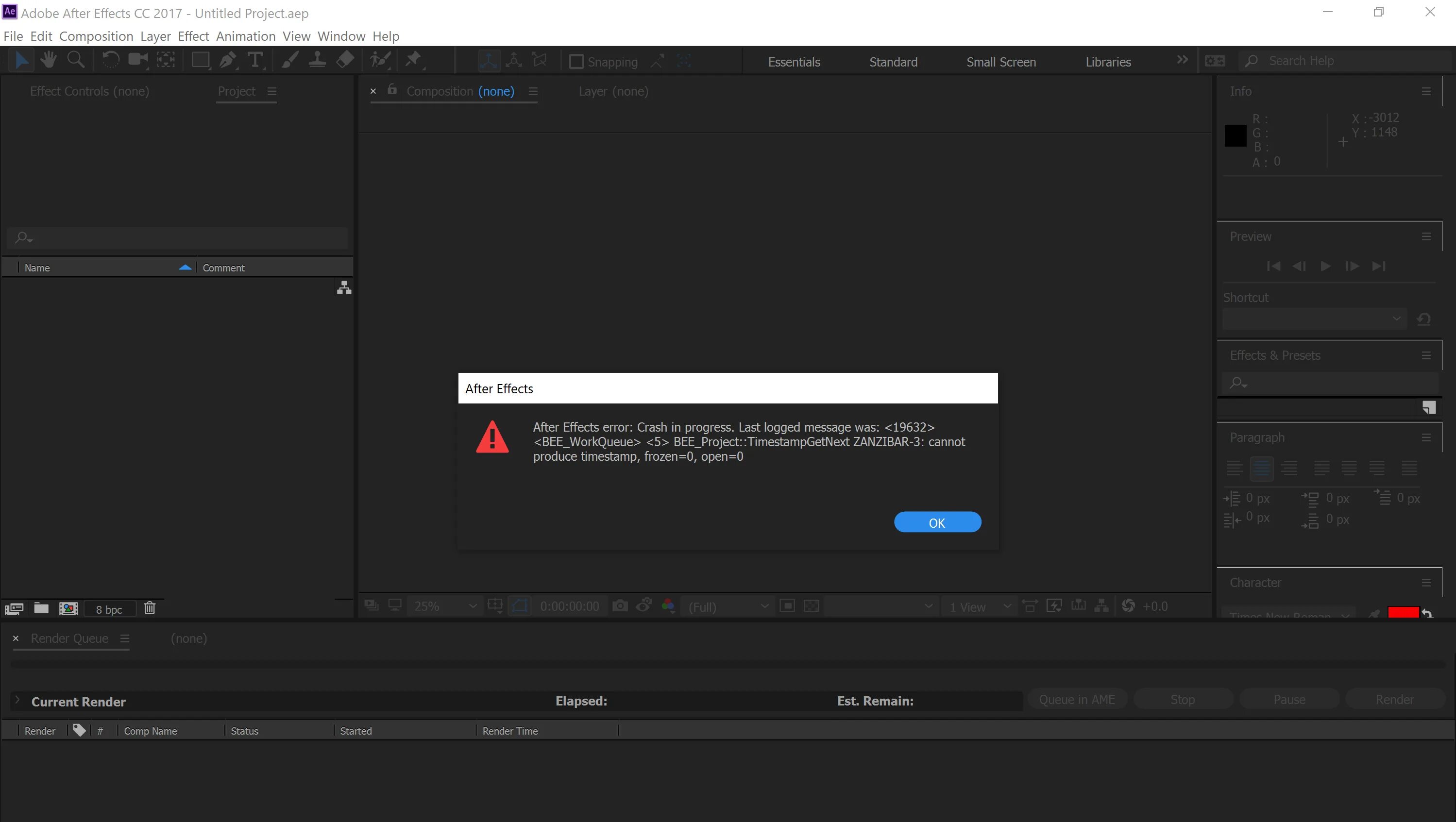
Task: Select the Pen tool
Action: (228, 60)
